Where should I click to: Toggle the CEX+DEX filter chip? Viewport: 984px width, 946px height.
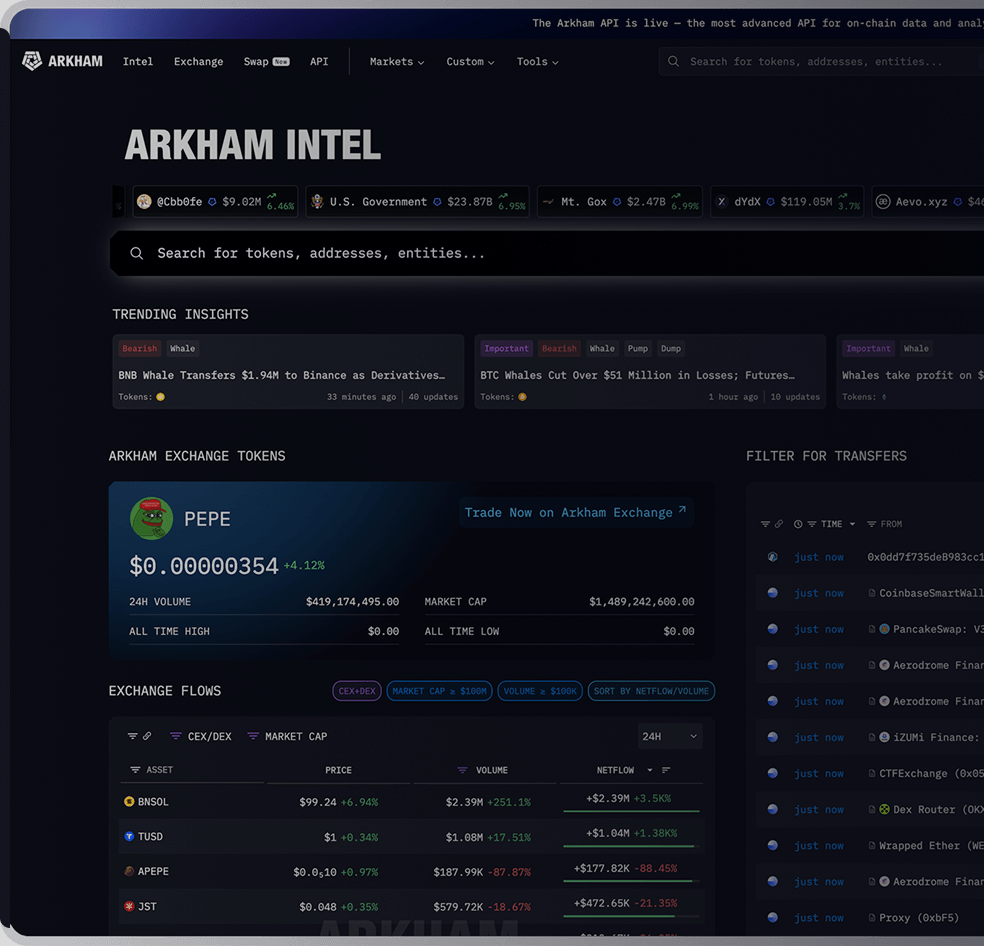coord(356,691)
